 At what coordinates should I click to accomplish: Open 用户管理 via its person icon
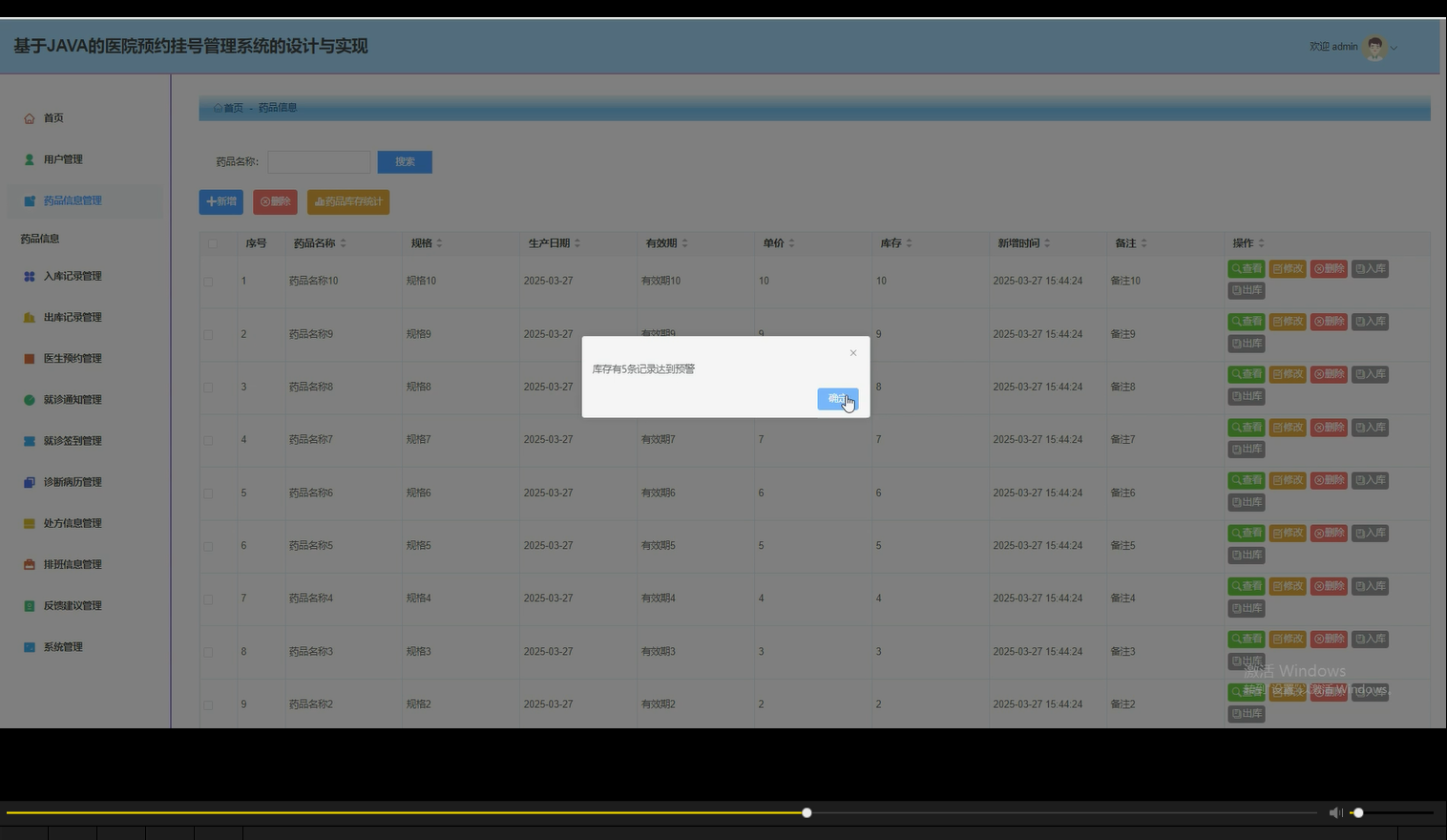click(30, 159)
